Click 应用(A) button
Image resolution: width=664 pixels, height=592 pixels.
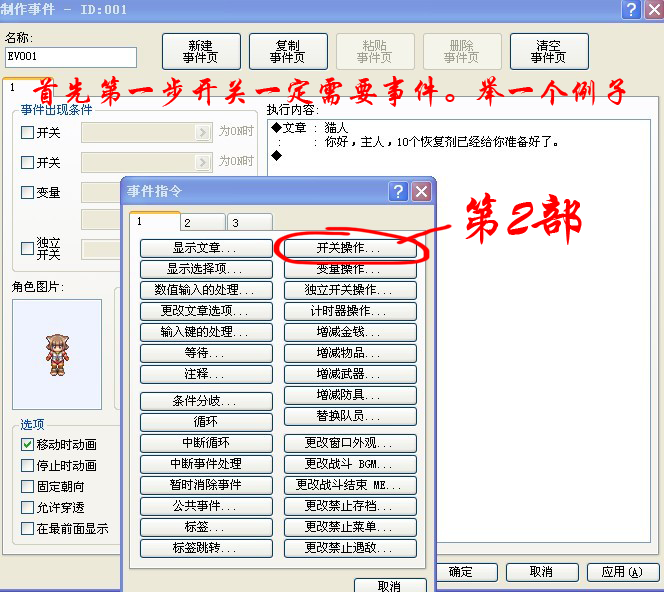tap(623, 572)
